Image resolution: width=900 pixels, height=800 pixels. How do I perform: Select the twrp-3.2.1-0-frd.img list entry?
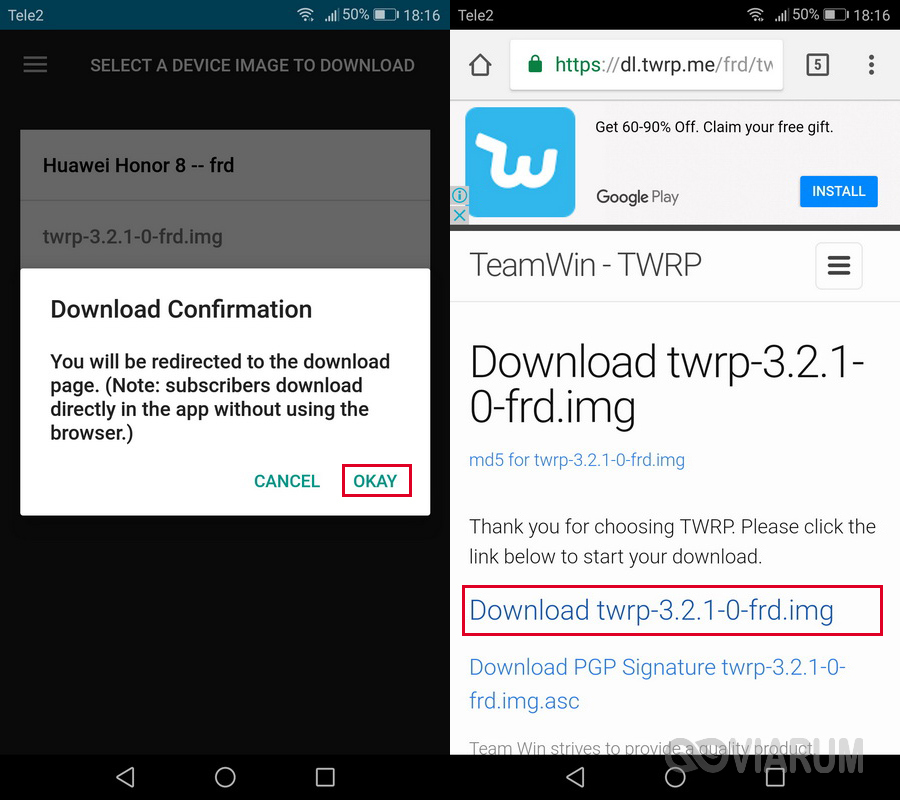pyautogui.click(x=225, y=236)
